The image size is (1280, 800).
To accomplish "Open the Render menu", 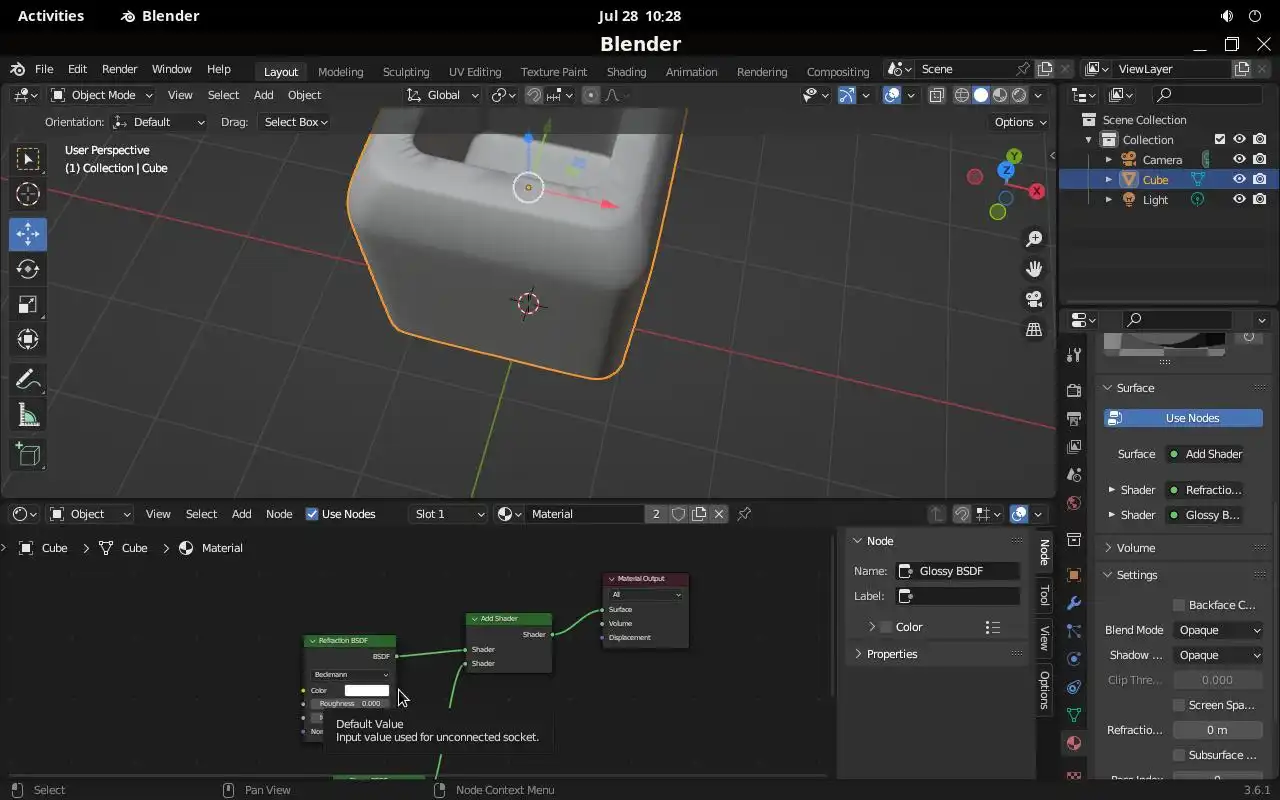I will click(119, 69).
